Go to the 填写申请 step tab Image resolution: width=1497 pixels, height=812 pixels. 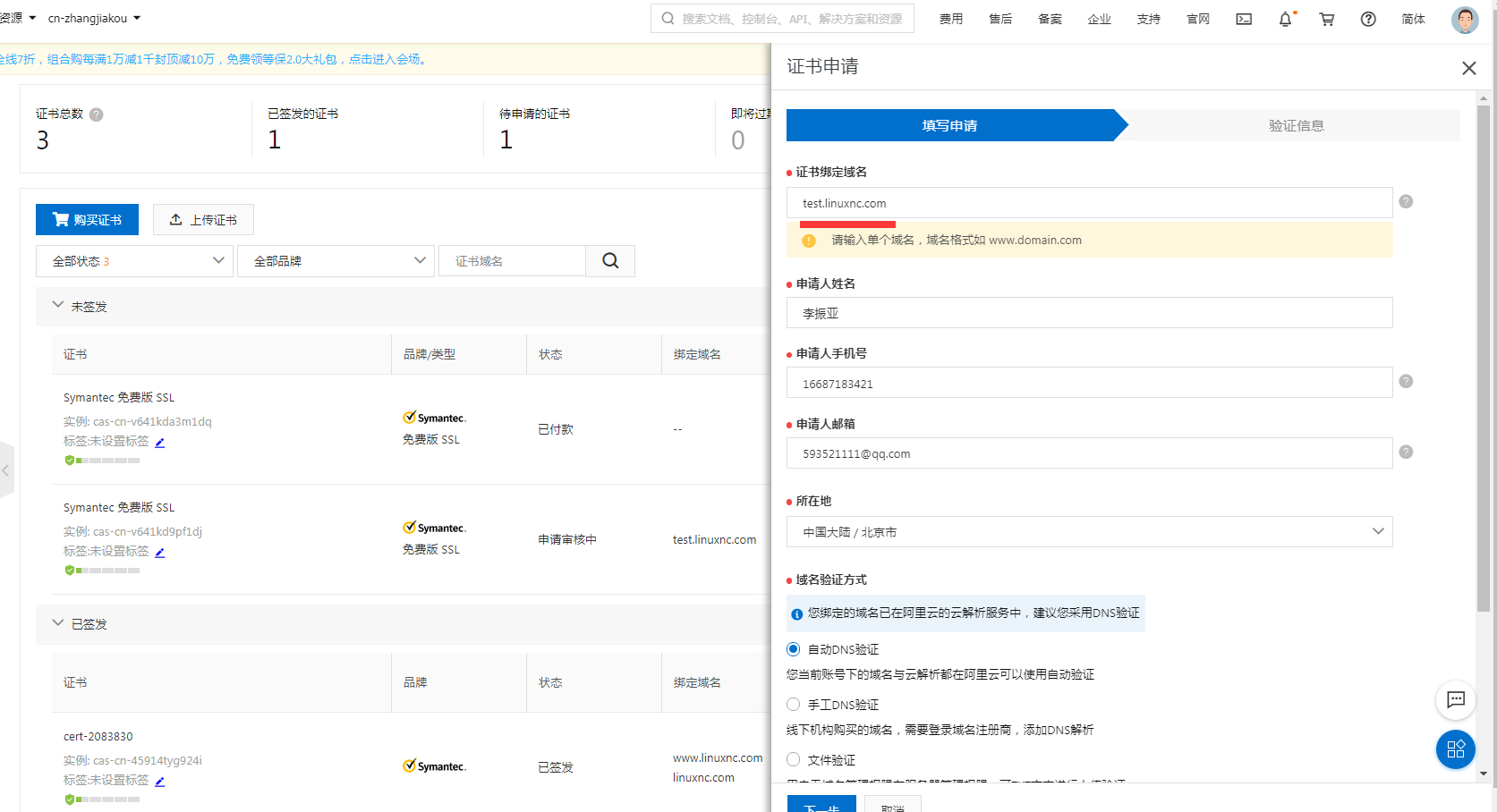click(x=950, y=125)
